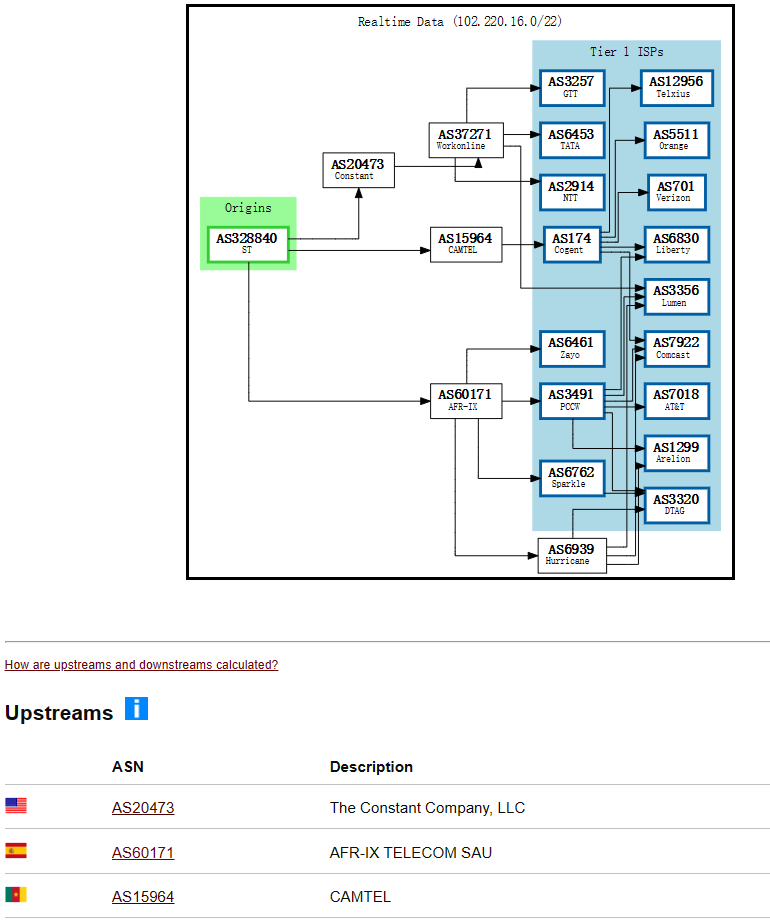
Task: Select the AS60171 AFR-IX graph node
Action: tap(465, 400)
